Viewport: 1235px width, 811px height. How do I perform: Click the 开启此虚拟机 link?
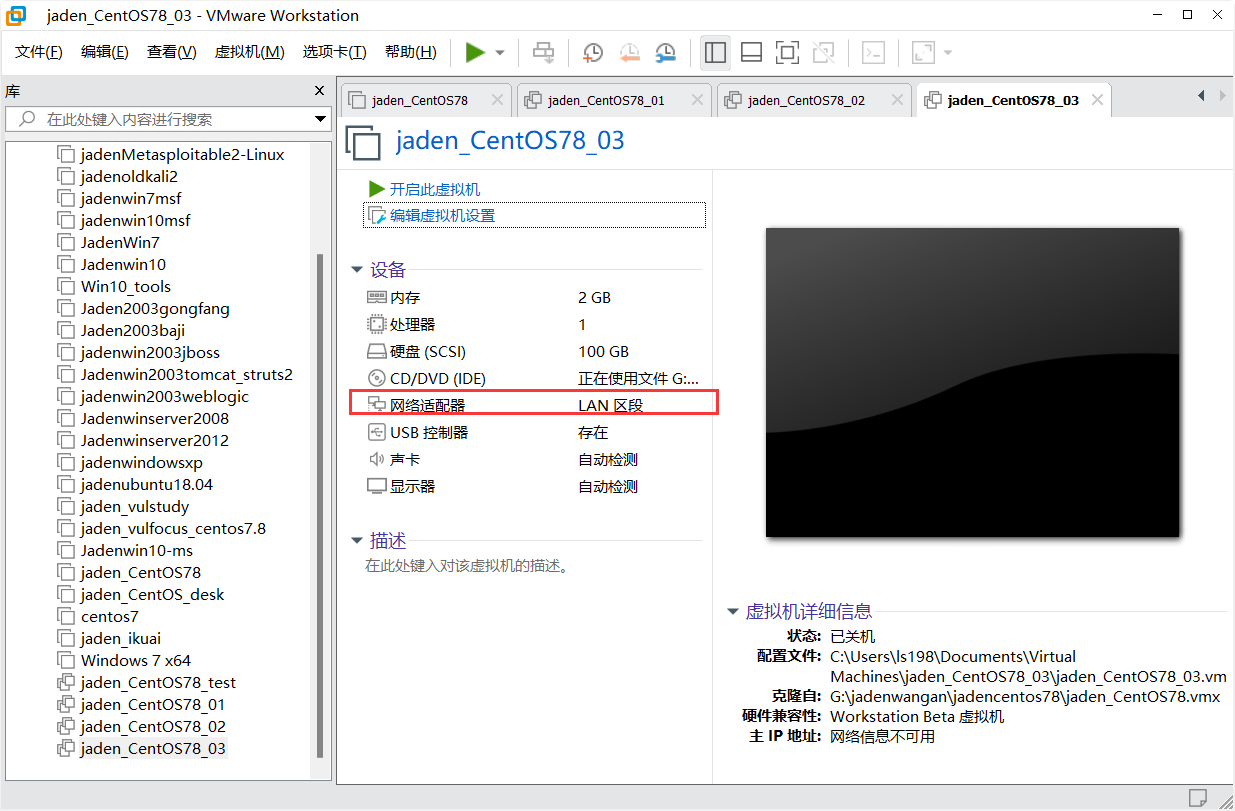pyautogui.click(x=432, y=189)
